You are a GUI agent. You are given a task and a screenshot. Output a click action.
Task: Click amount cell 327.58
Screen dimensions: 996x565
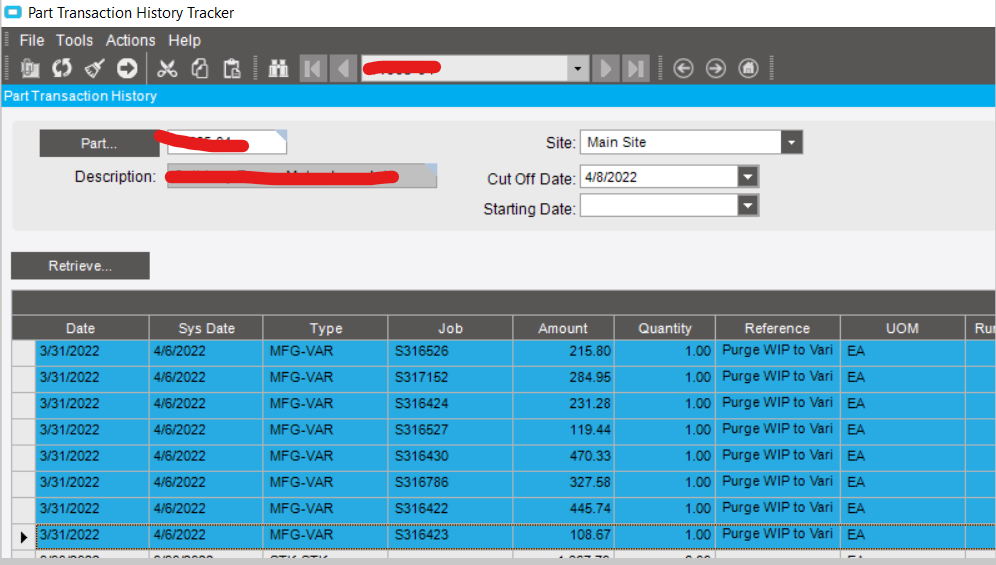[x=563, y=482]
